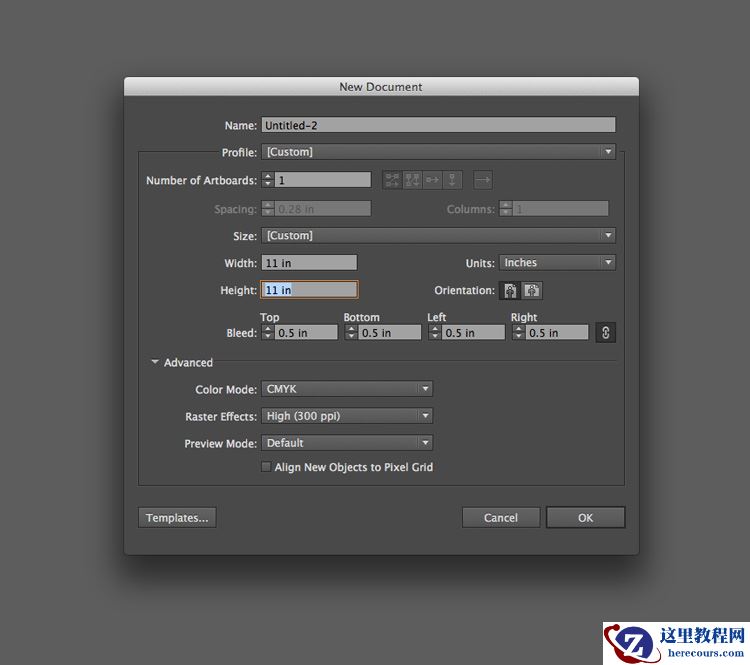Toggle right-to-left artboard layout arrow icon
Viewport: 750px width, 665px height.
(483, 180)
